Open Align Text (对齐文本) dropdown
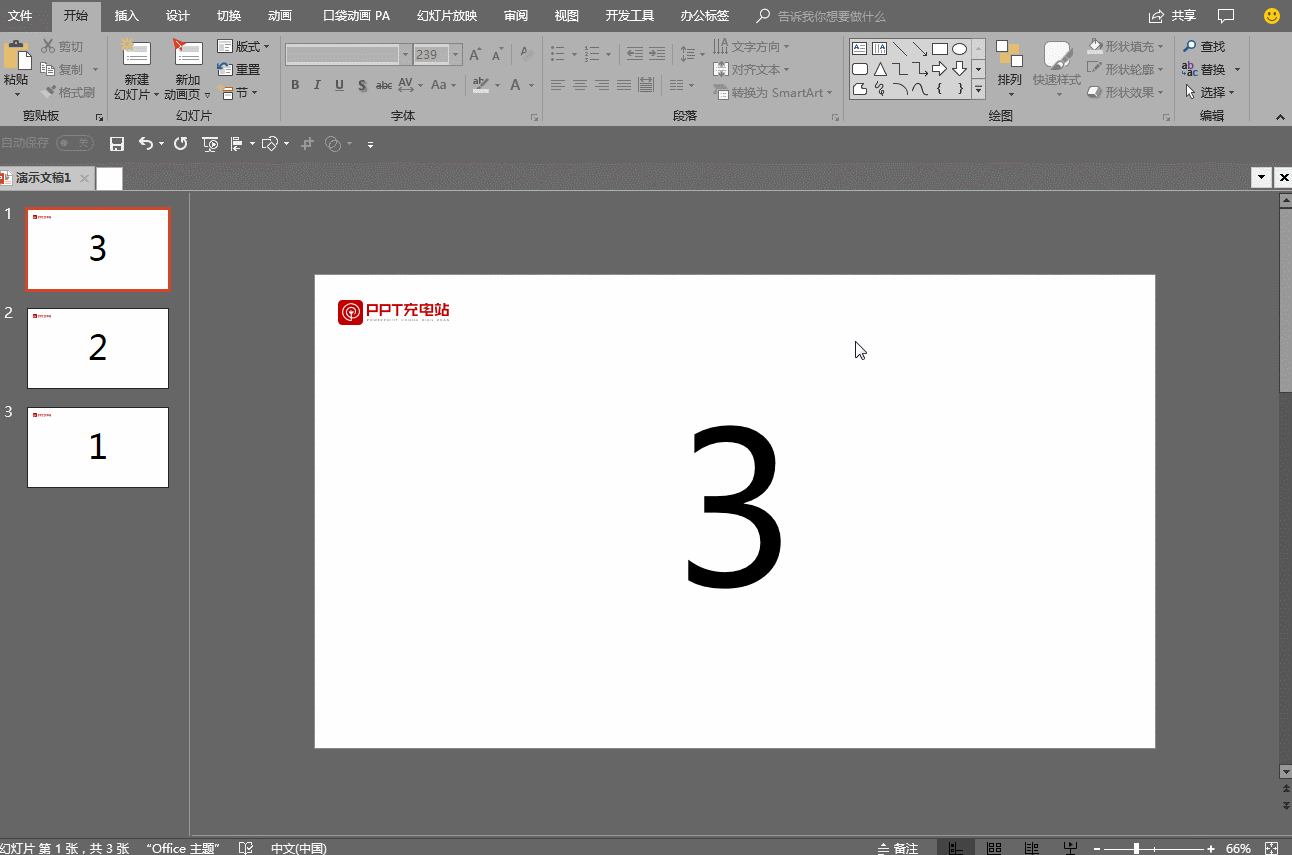 pyautogui.click(x=752, y=70)
